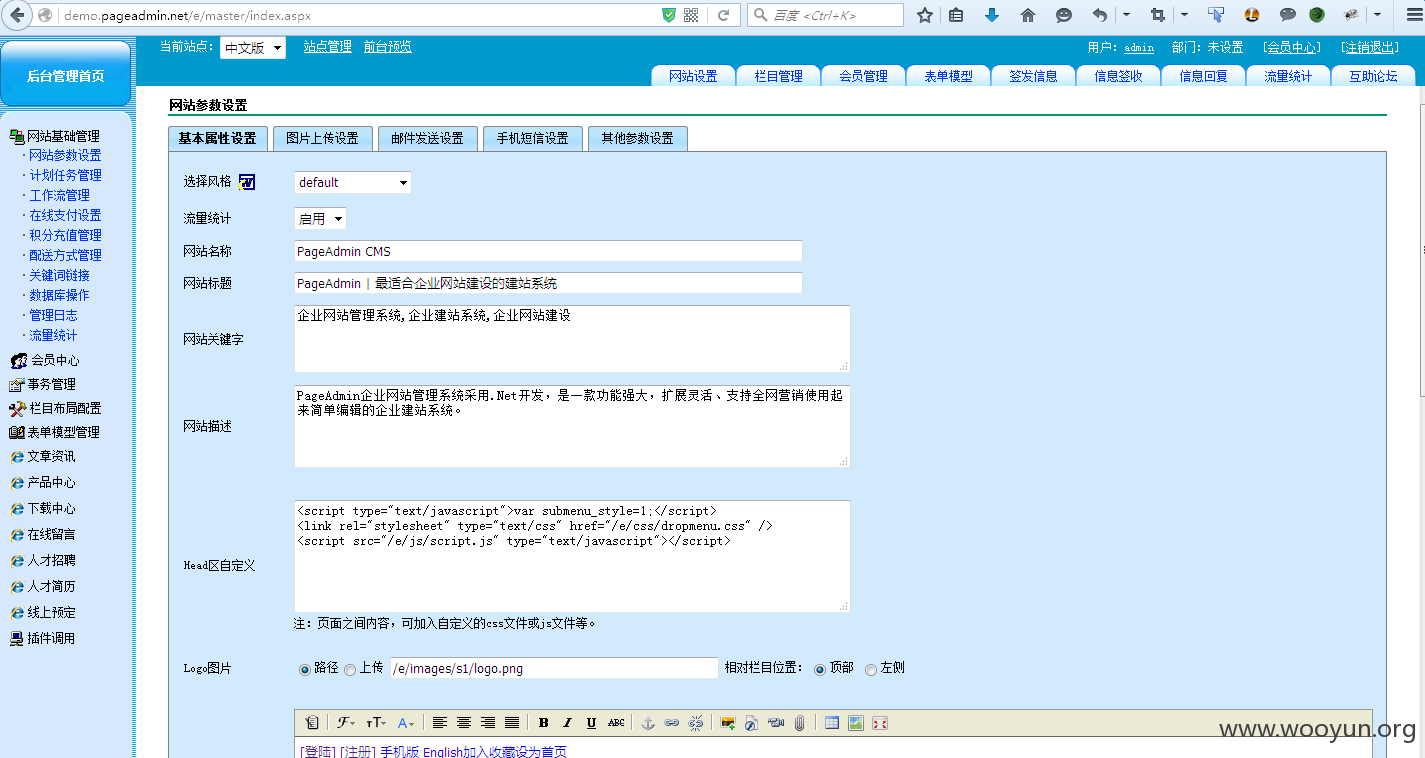The width and height of the screenshot is (1425, 758).
Task: Click the 会员中心 link in header
Action: click(1291, 47)
